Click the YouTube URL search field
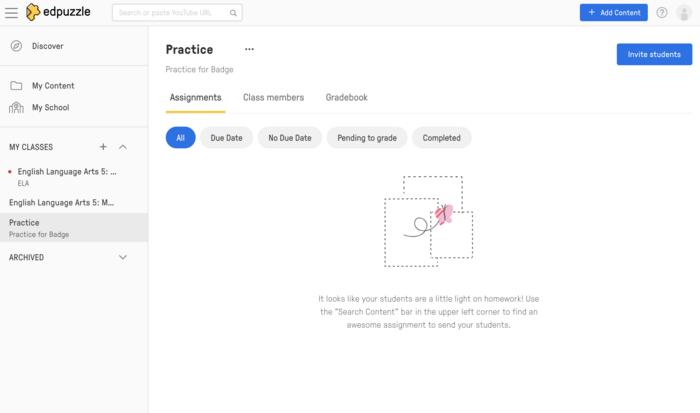Viewport: 700px width, 413px height. click(x=170, y=13)
